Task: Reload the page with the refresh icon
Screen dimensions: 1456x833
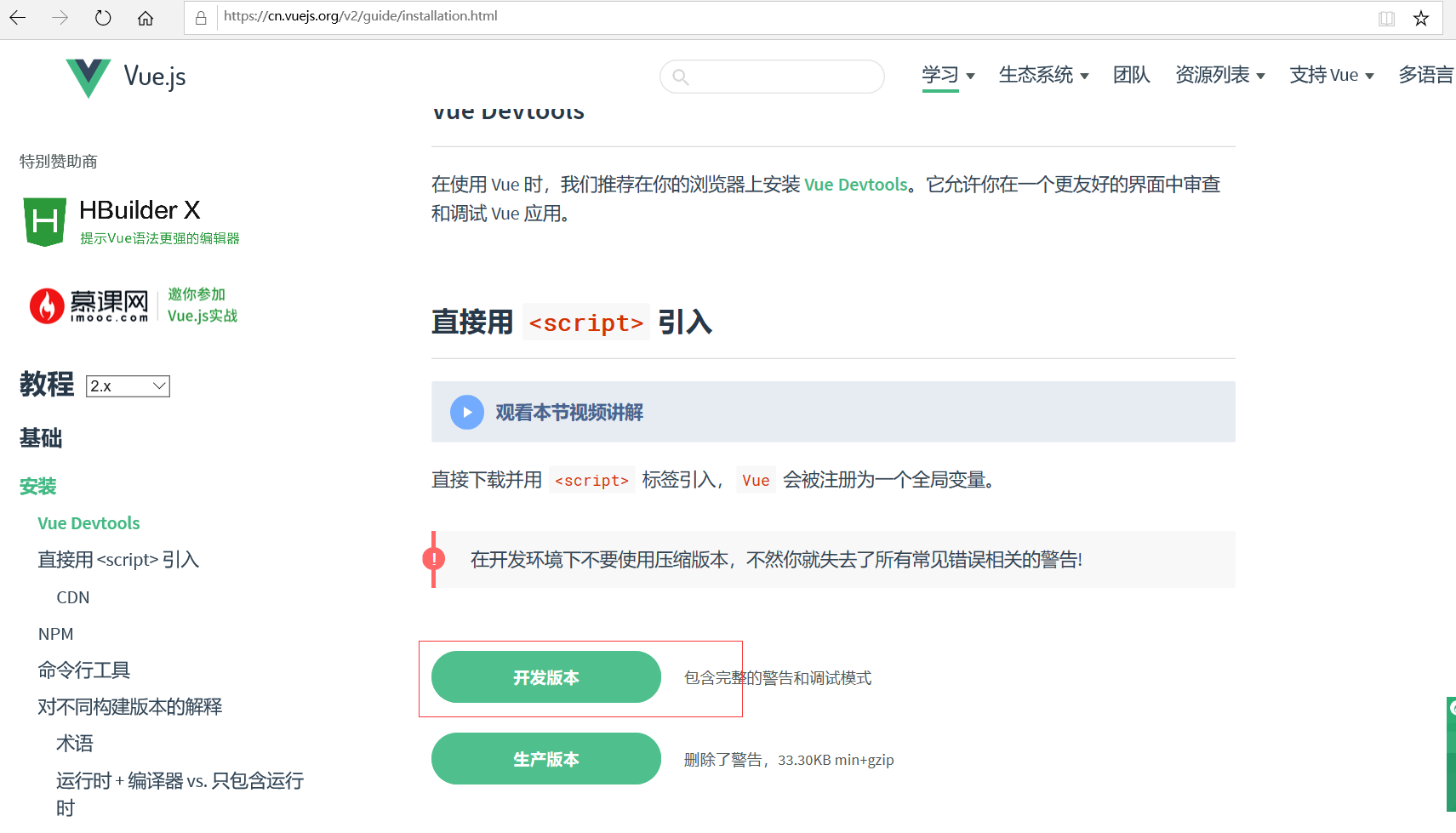Action: (103, 17)
